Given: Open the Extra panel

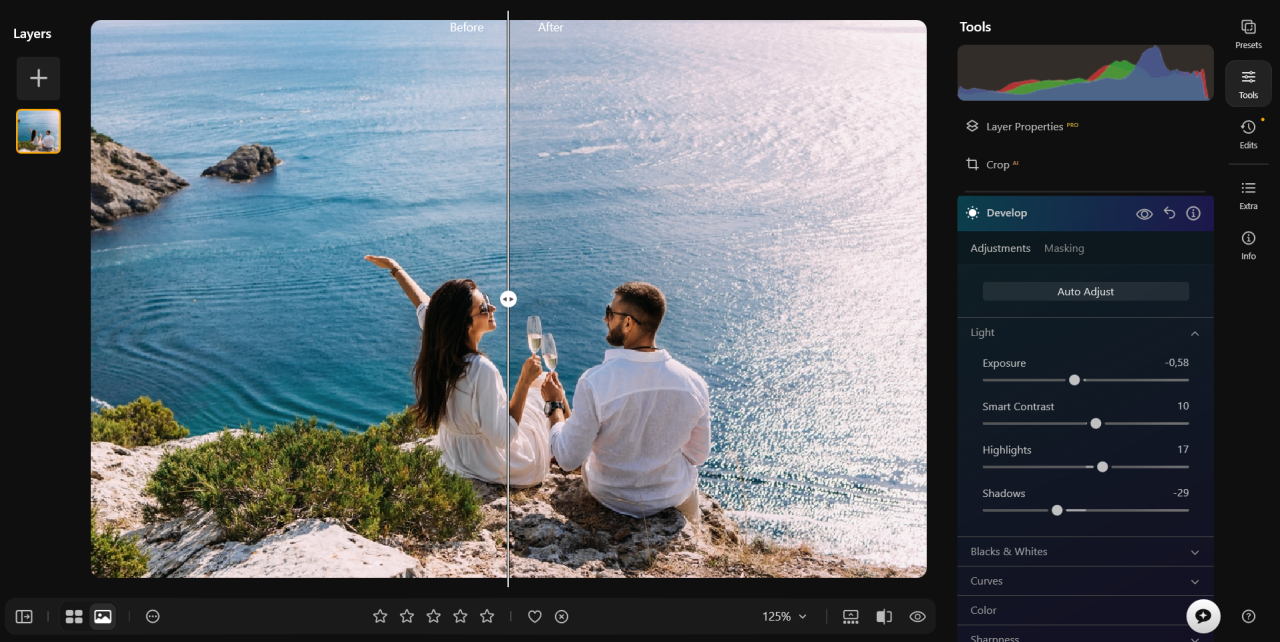Looking at the screenshot, I should click(1248, 195).
